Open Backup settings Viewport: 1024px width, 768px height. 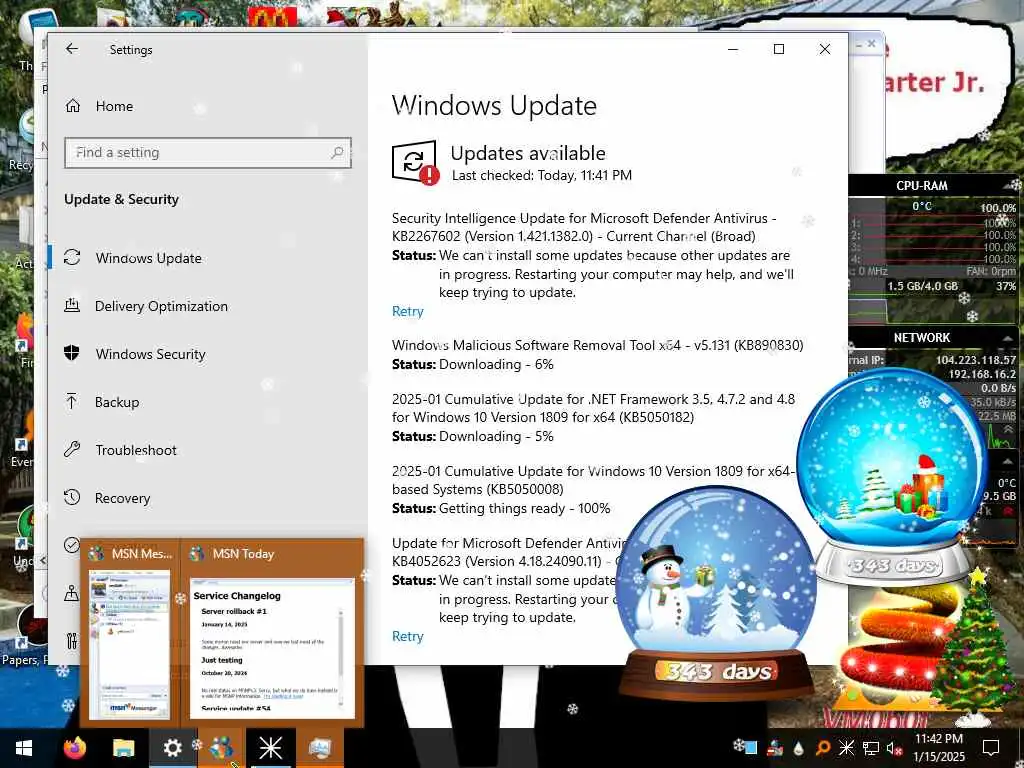pyautogui.click(x=117, y=402)
